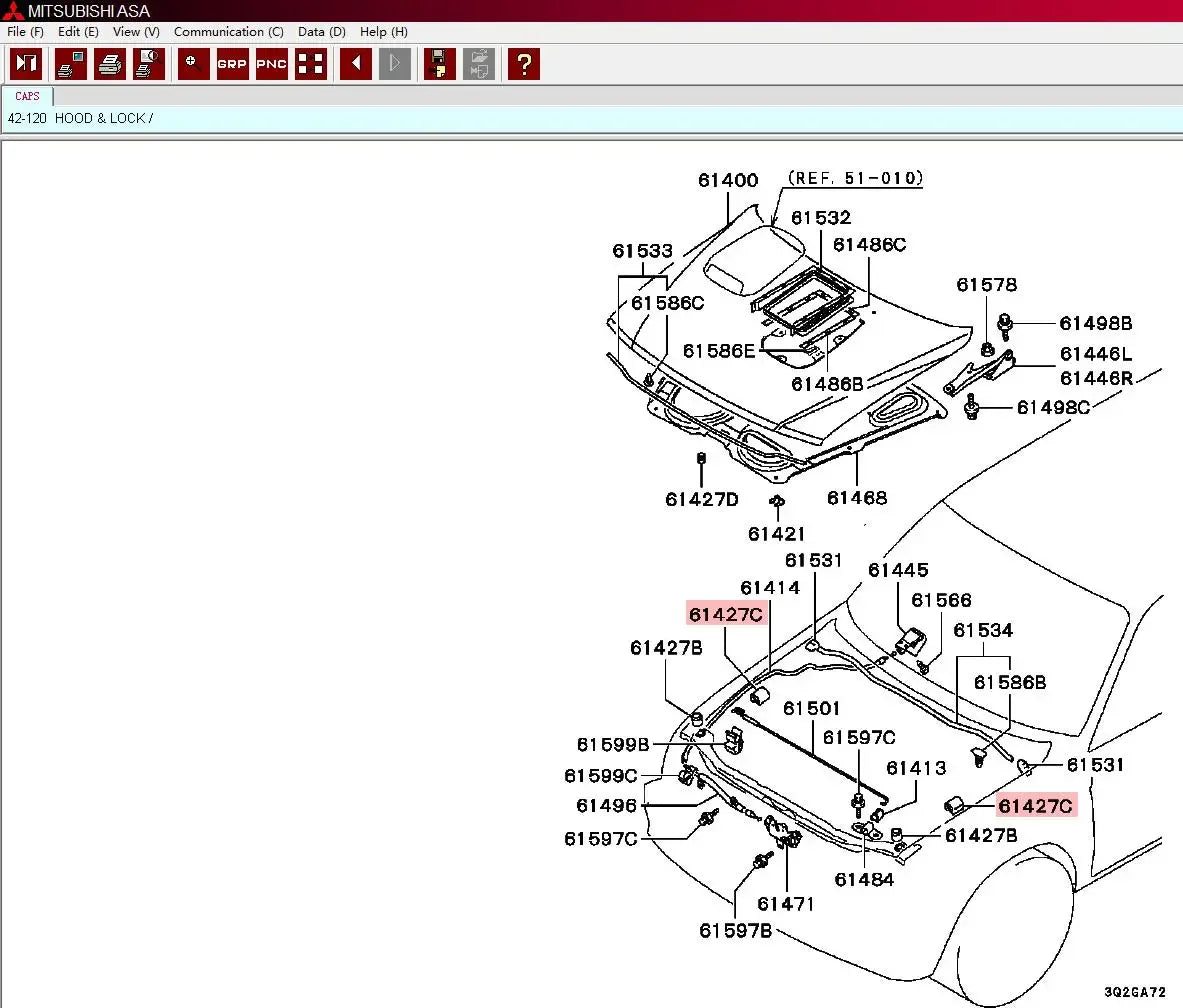Click the PNC toolbar button

click(271, 64)
